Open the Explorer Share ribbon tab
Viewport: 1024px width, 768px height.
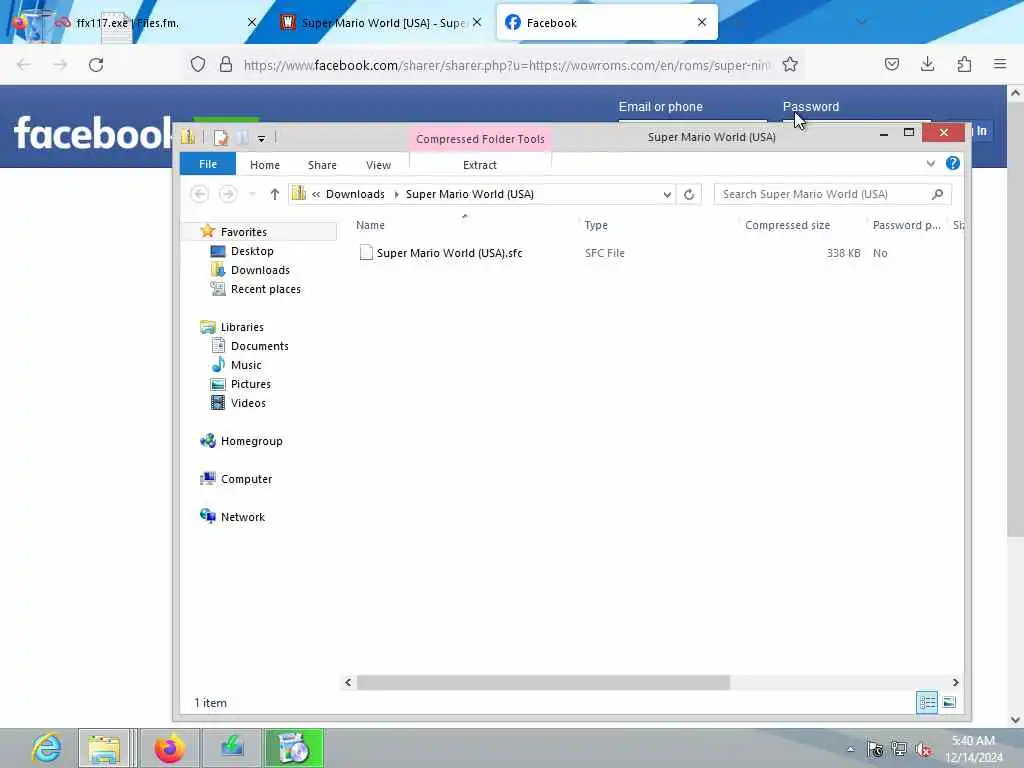tap(322, 165)
